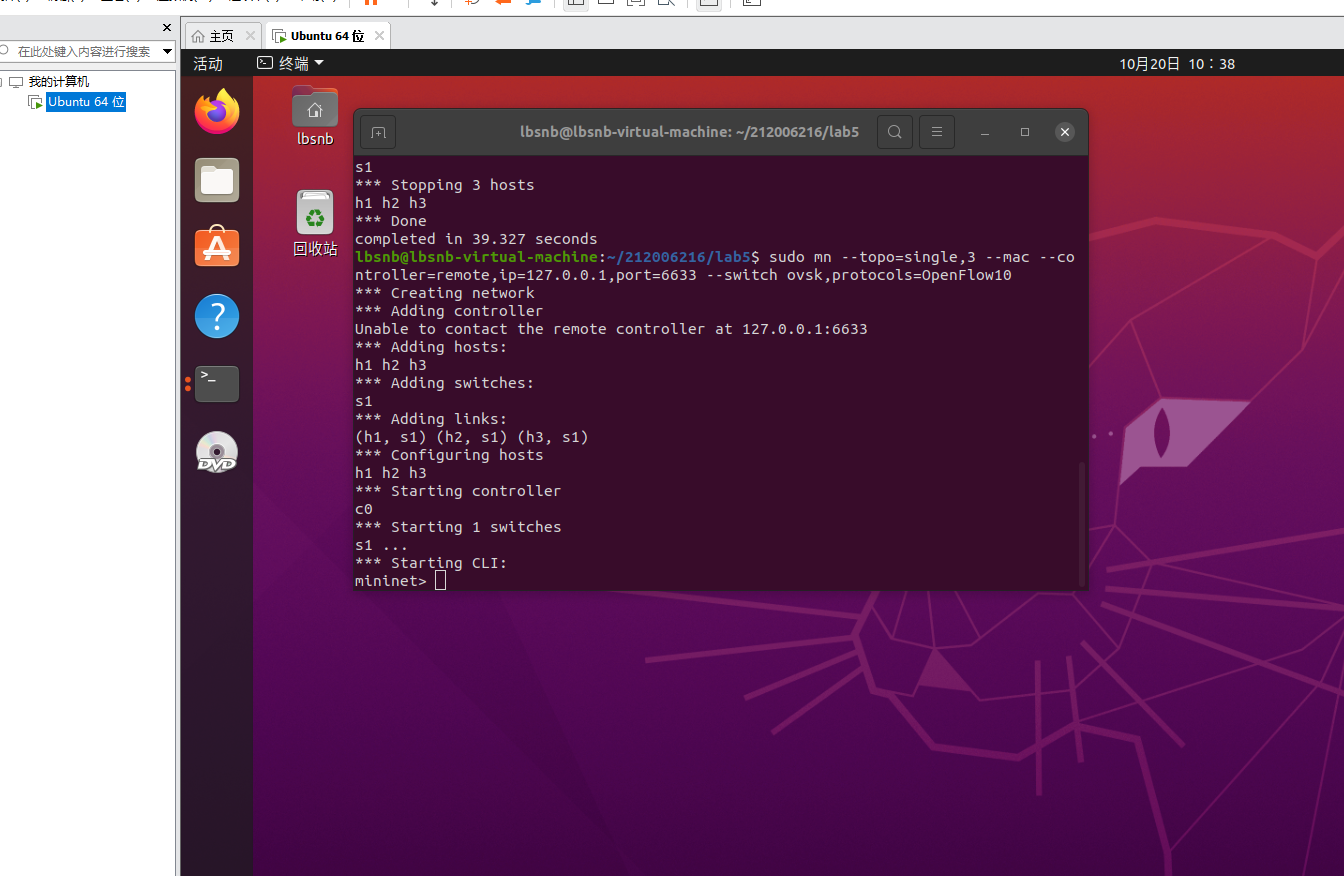The width and height of the screenshot is (1344, 876).
Task: Focus the library search input field
Action: [84, 51]
